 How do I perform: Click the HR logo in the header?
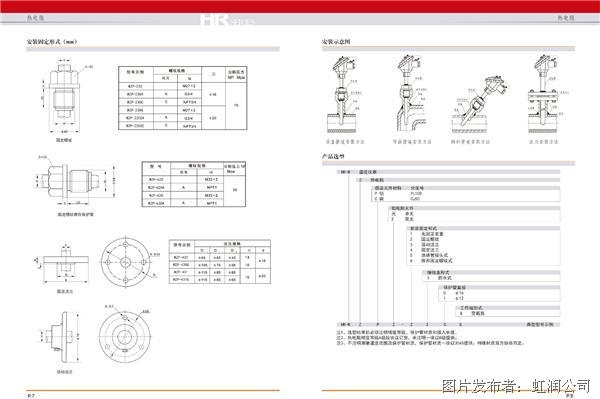point(215,20)
